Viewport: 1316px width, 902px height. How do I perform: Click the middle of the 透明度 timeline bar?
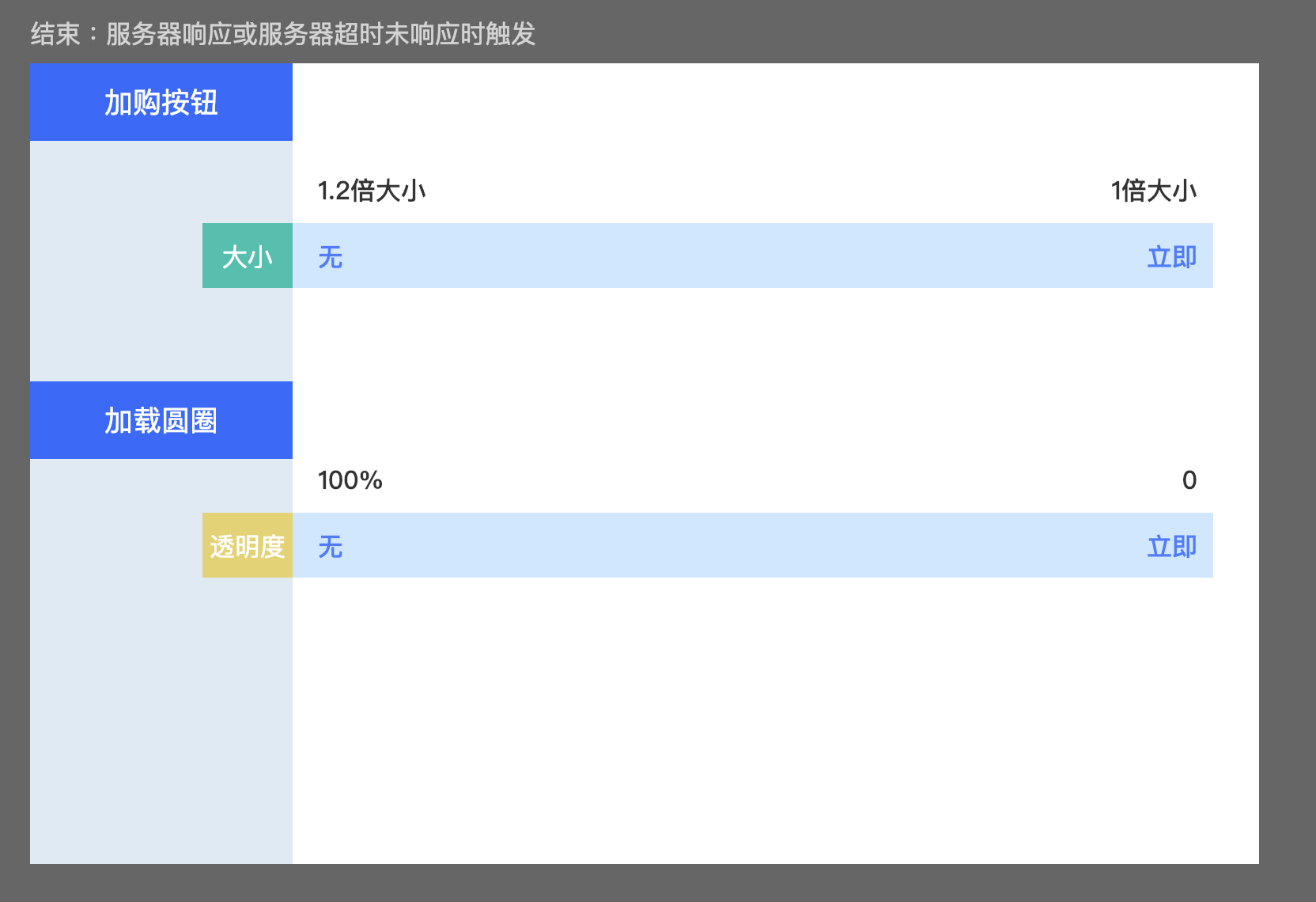(x=751, y=546)
